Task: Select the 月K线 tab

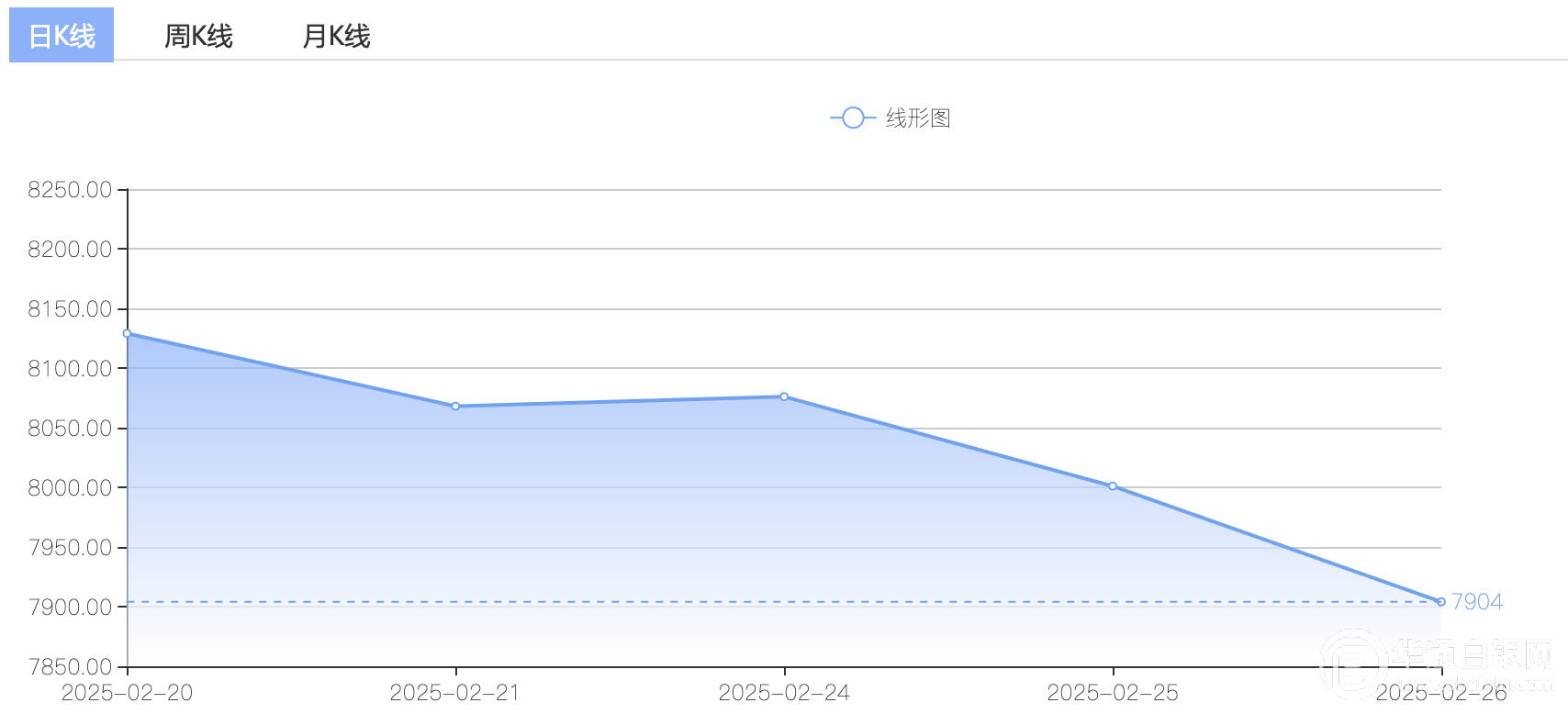Action: 336,36
